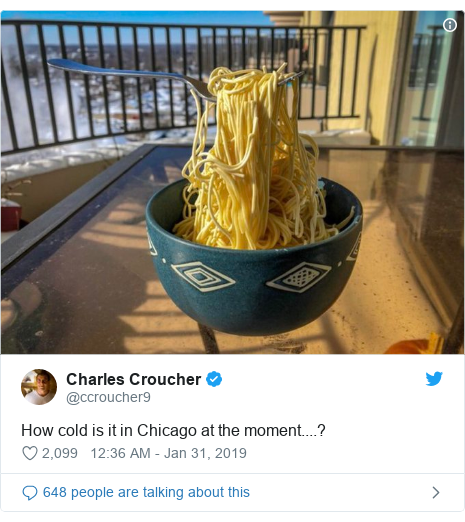
Task: Open Charles Croucher's profile avatar
Action: pyautogui.click(x=39, y=387)
